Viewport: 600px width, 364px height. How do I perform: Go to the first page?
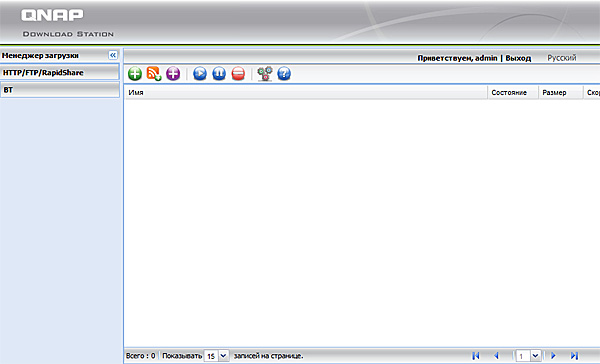pyautogui.click(x=476, y=356)
